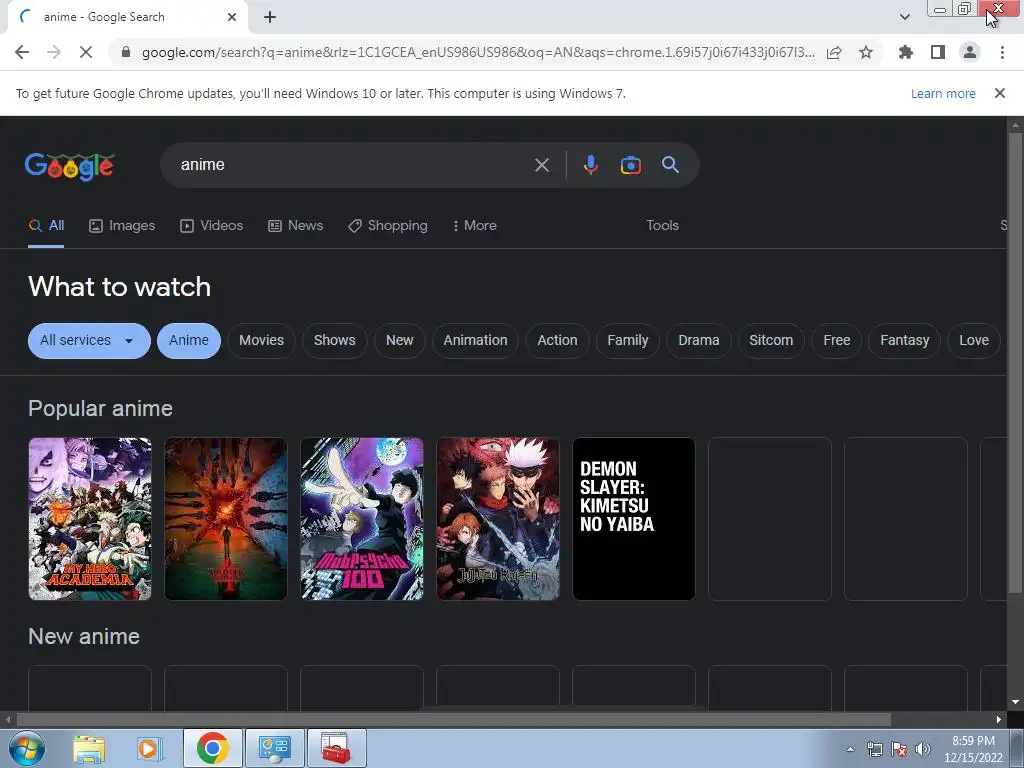Open Chrome side panel icon
1024x768 pixels.
click(x=938, y=52)
